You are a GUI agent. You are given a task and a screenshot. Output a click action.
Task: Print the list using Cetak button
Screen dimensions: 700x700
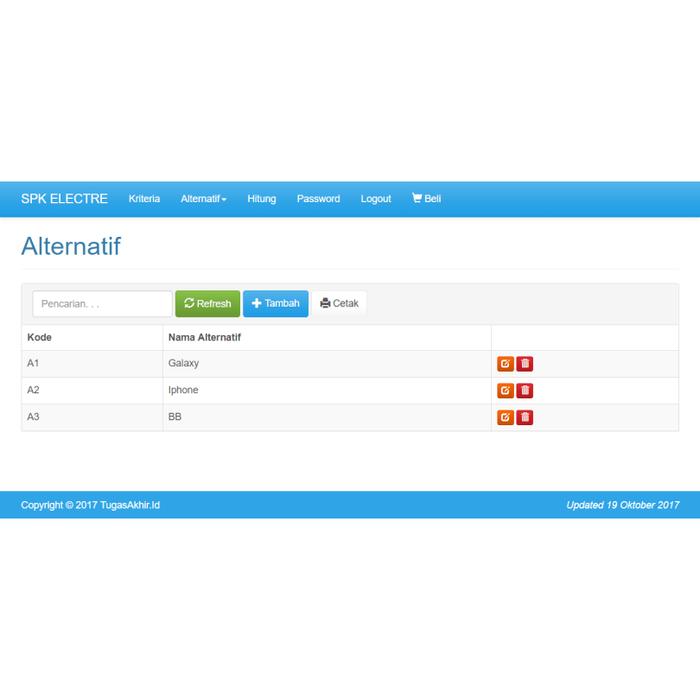(x=339, y=304)
